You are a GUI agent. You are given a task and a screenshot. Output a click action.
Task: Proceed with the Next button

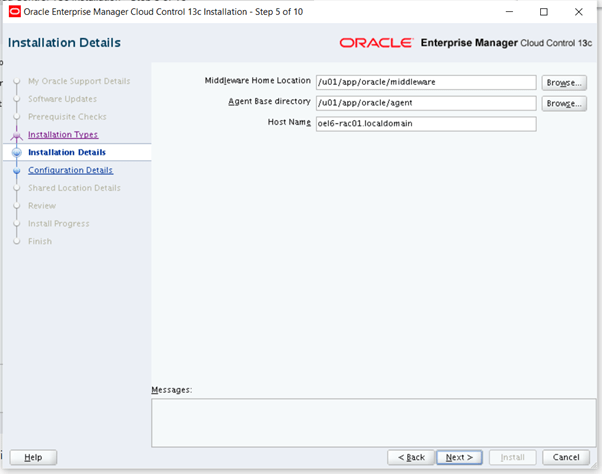459,457
